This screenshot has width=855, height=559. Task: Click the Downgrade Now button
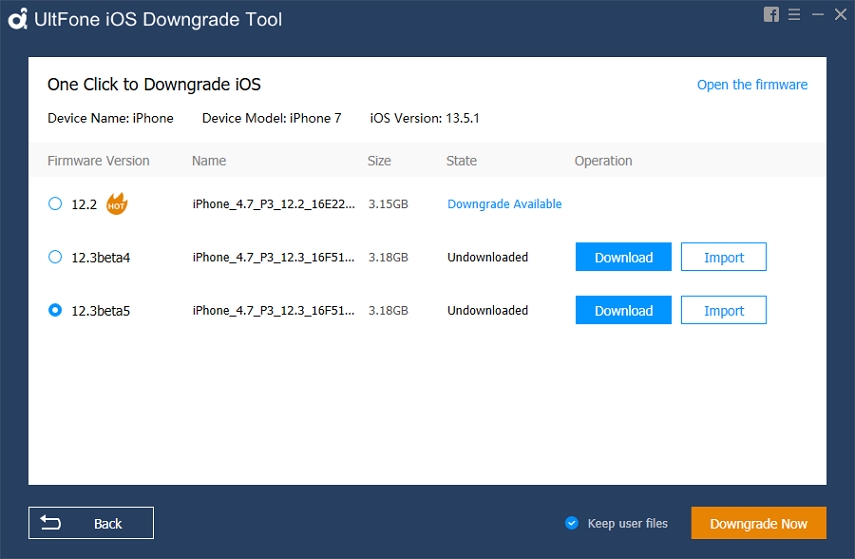(758, 523)
